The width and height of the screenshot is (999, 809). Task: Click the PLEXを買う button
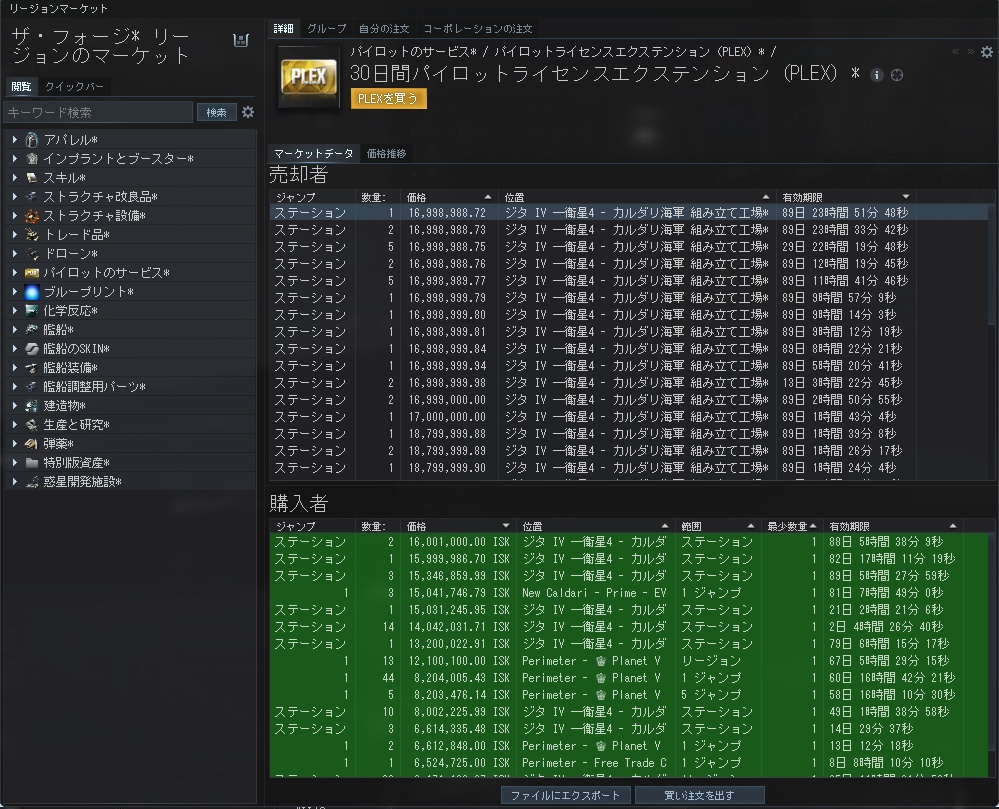[388, 99]
